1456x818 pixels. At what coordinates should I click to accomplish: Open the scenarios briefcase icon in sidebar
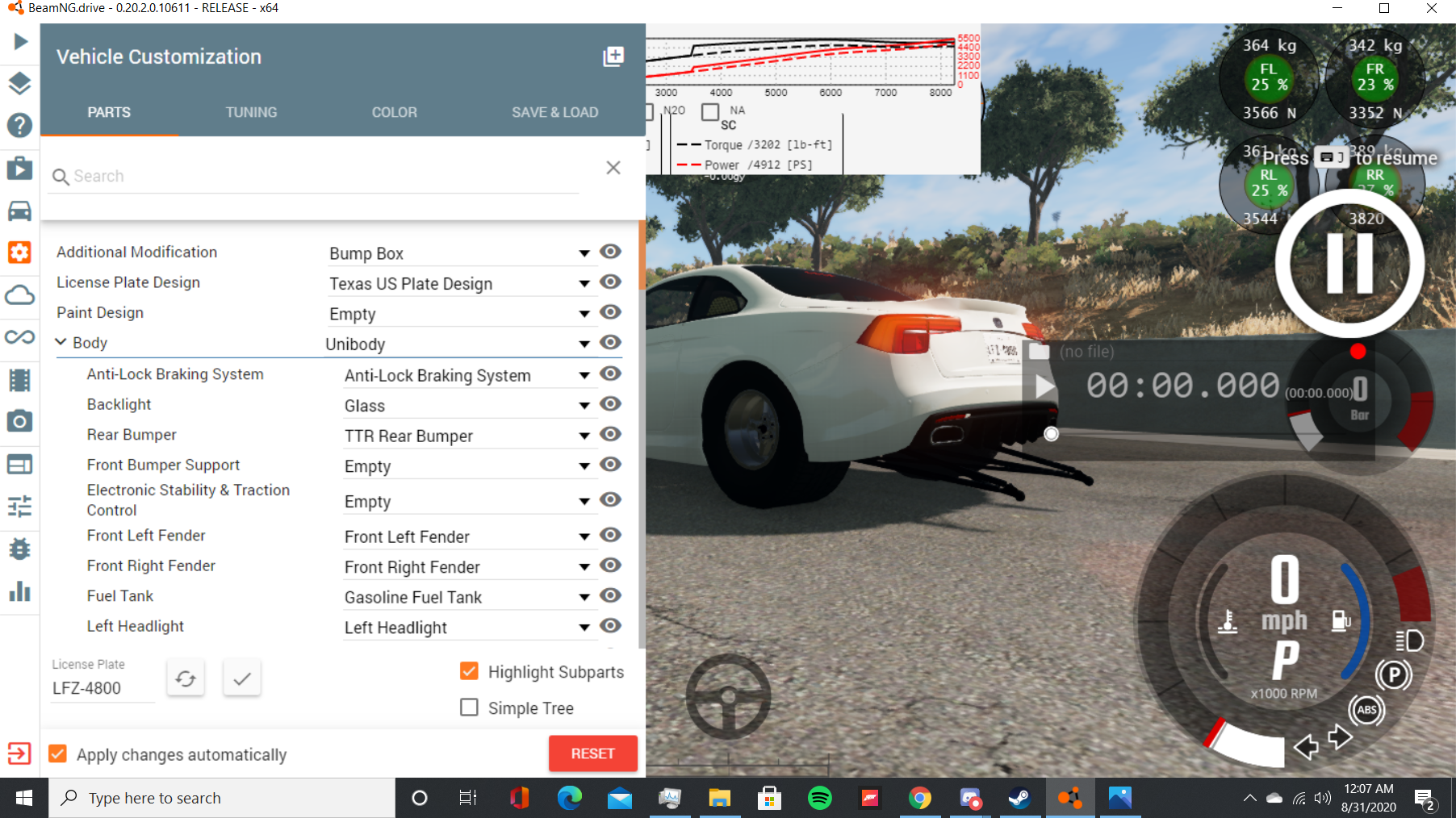[x=19, y=168]
